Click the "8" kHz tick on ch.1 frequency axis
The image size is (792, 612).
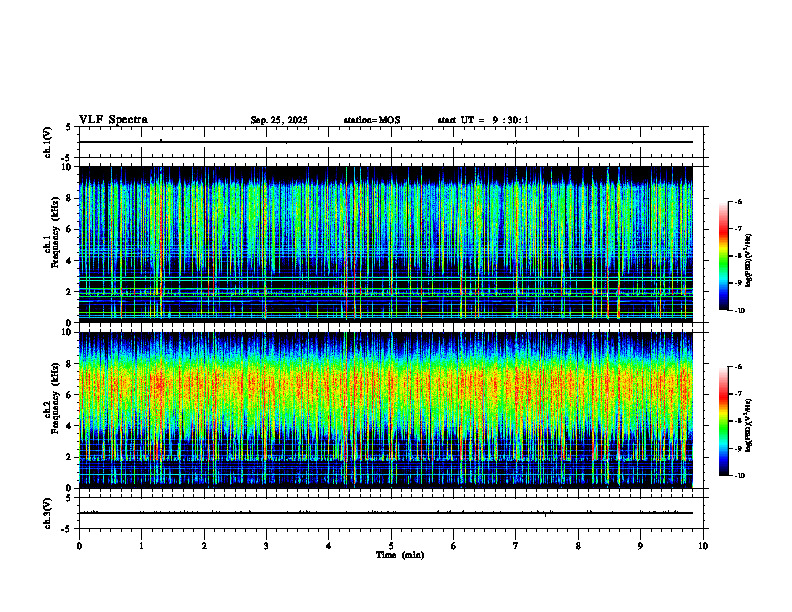[70, 198]
